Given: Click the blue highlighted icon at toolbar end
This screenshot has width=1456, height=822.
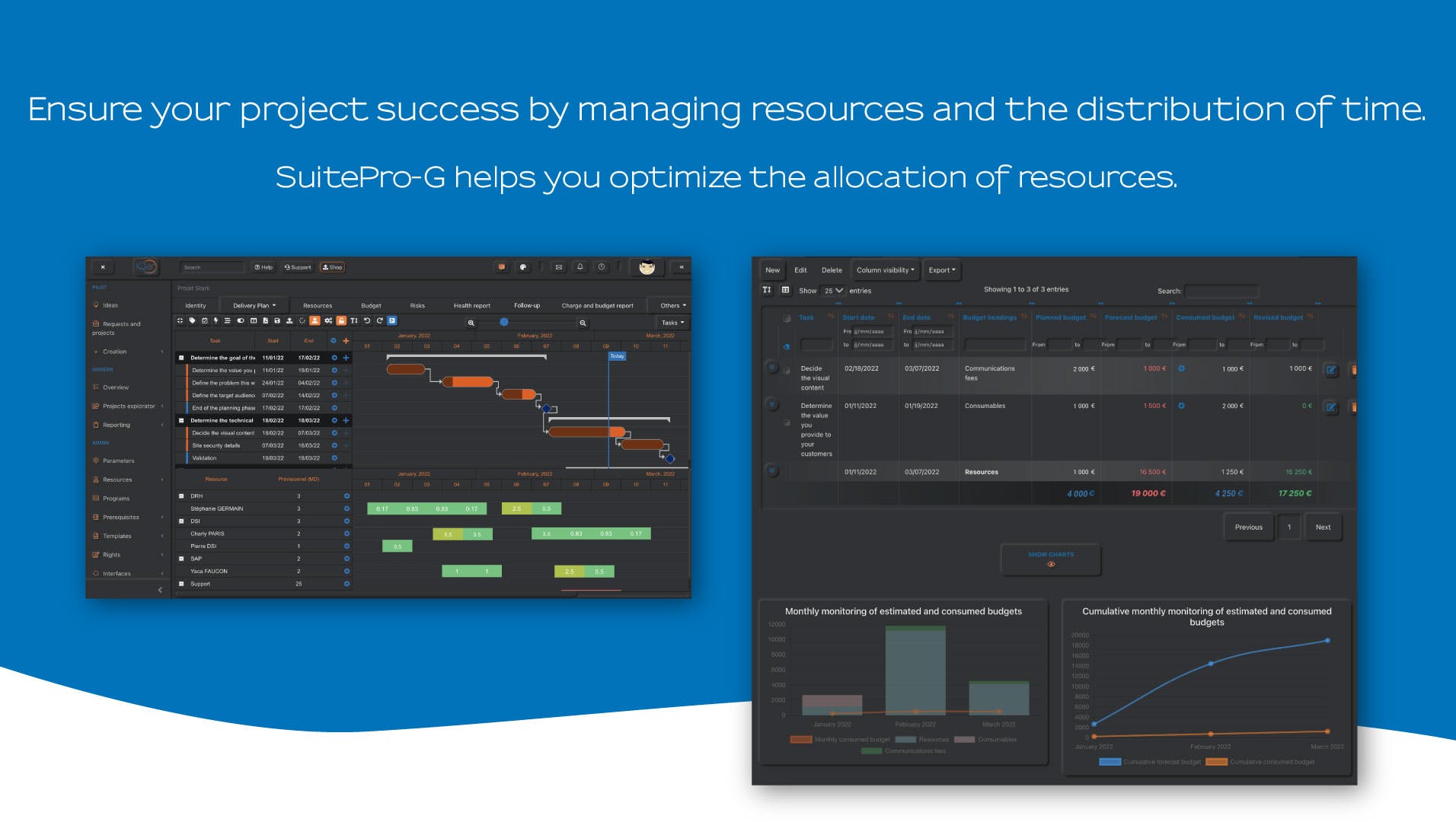Looking at the screenshot, I should point(392,320).
